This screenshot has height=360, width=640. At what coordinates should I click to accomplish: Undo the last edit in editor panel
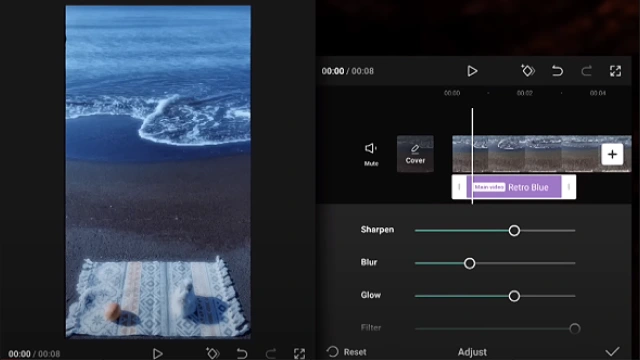pos(557,71)
